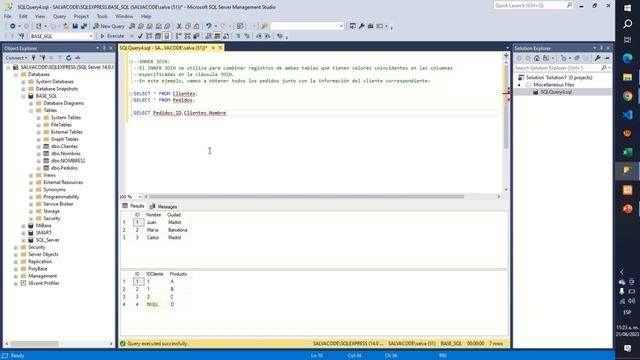This screenshot has width=640, height=360.
Task: Click the File Explorer icon in taskbar
Action: [x=627, y=77]
